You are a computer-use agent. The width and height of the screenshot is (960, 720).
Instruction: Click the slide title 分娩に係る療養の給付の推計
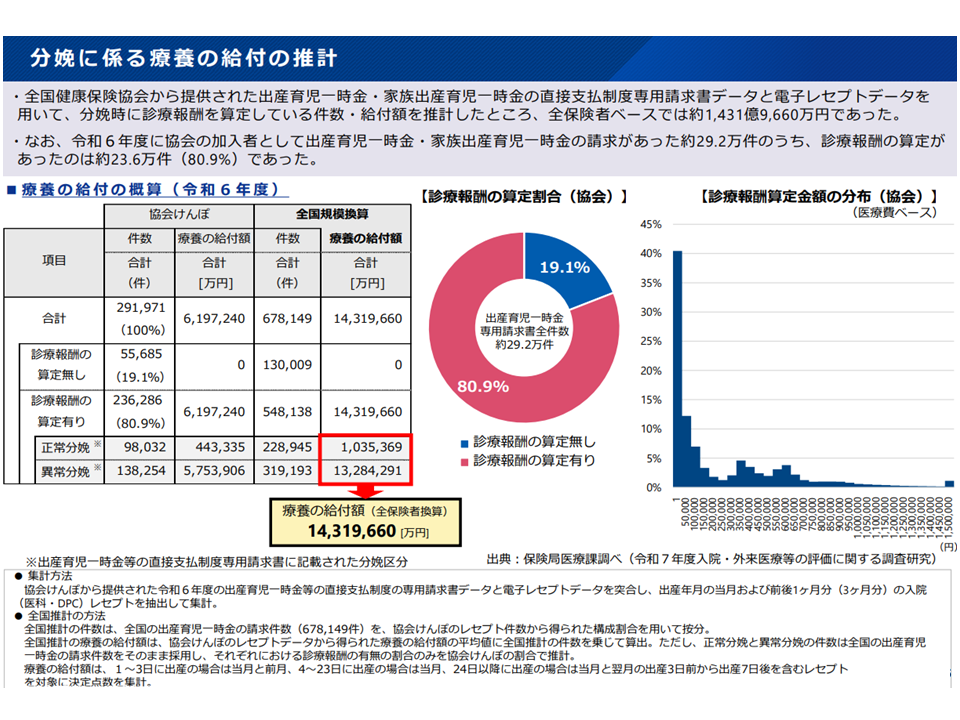(182, 57)
